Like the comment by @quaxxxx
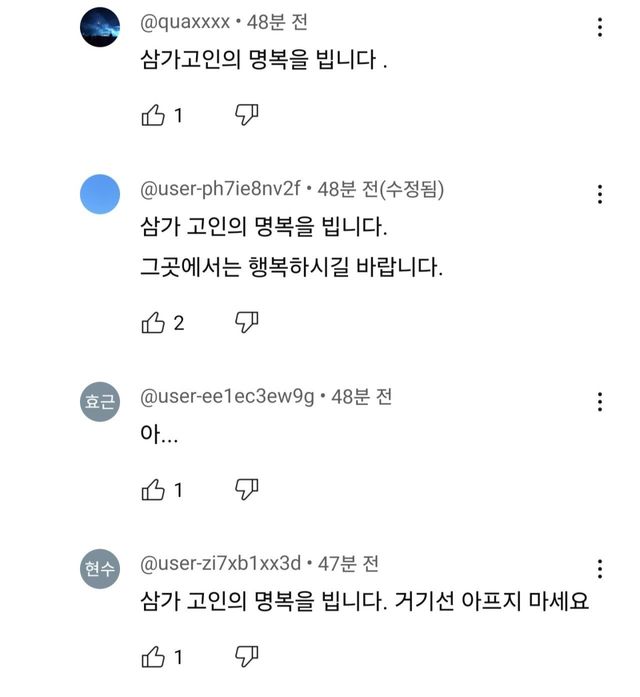 153,115
